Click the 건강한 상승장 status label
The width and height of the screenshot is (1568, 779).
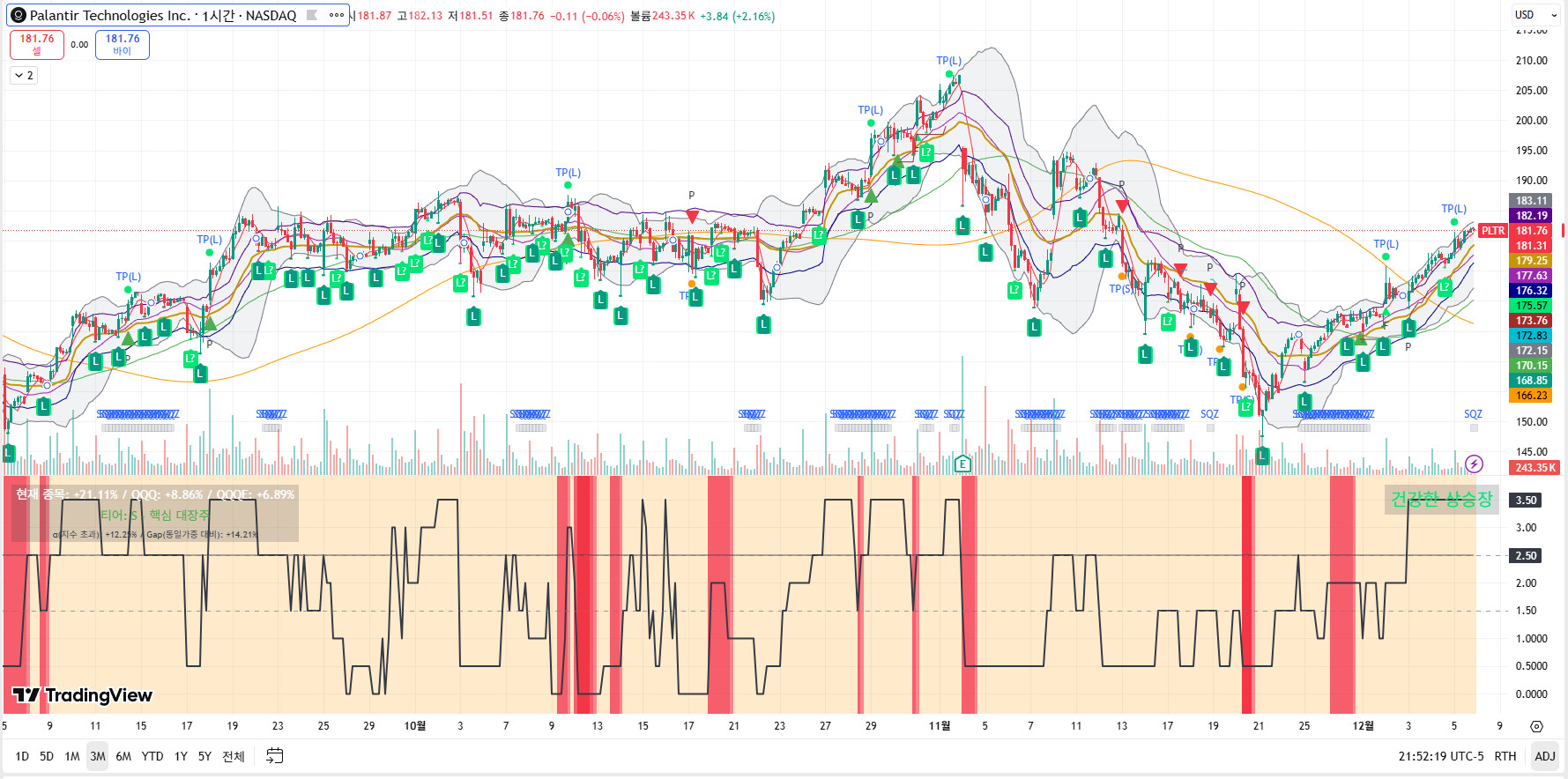1442,500
